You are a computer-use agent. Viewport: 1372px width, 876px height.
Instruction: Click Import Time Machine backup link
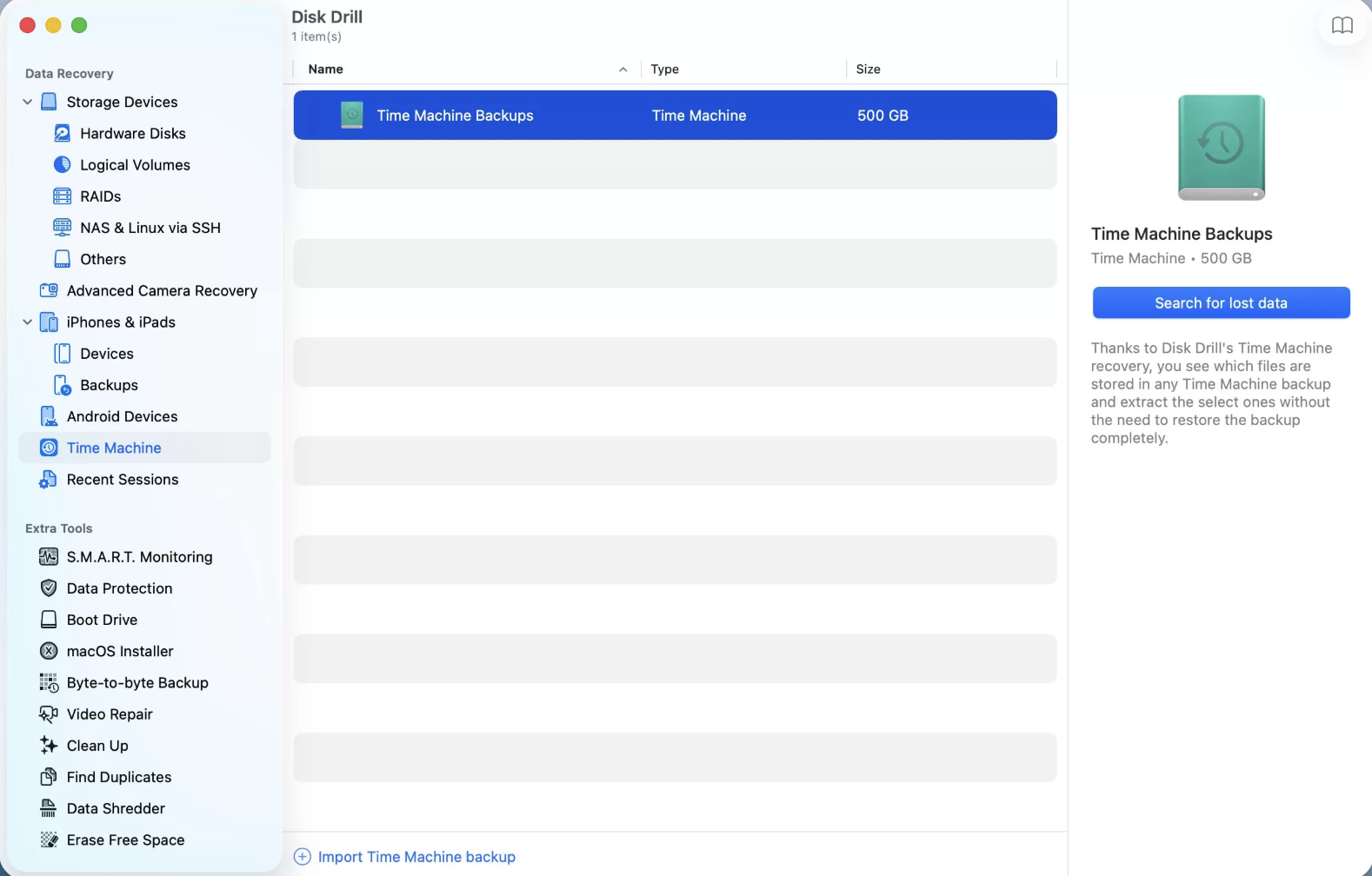point(405,857)
